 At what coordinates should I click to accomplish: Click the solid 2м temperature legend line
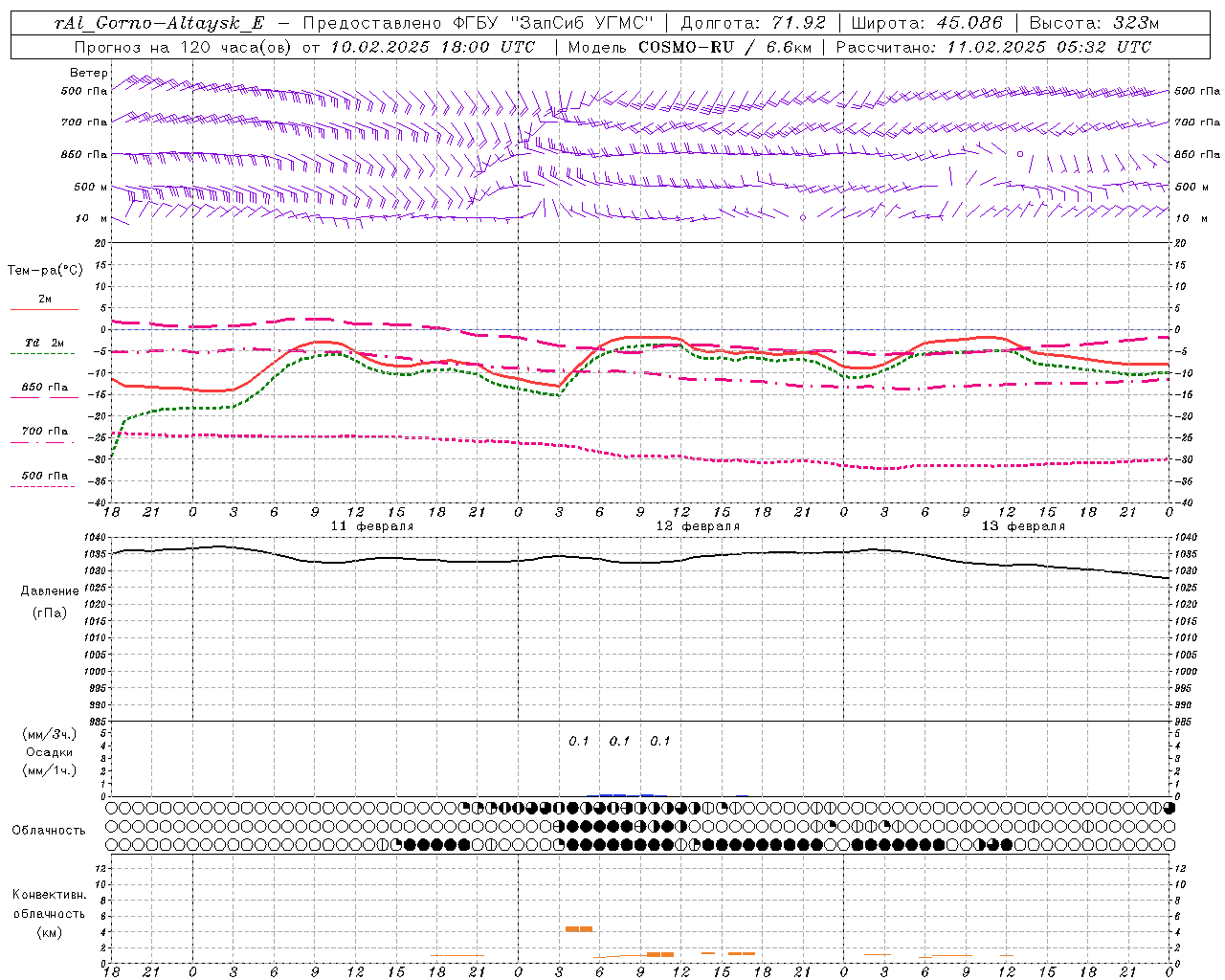[x=44, y=310]
